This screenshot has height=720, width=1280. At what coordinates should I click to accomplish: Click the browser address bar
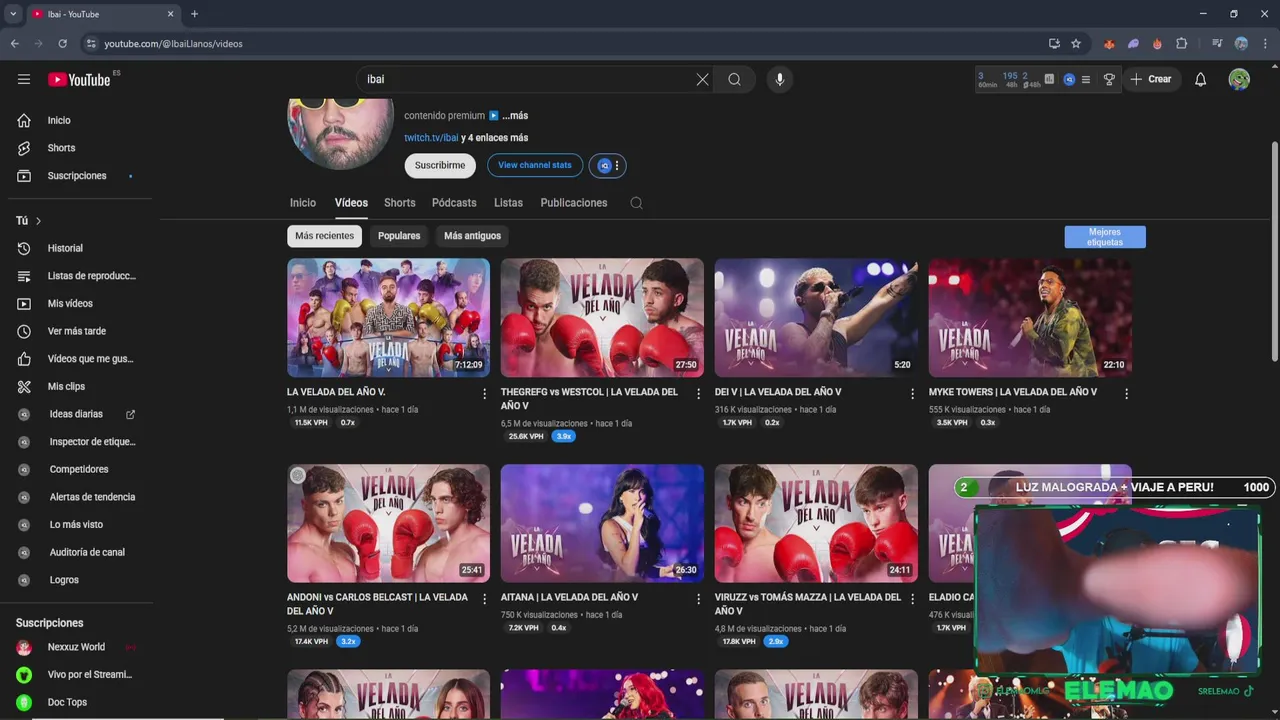[x=560, y=44]
